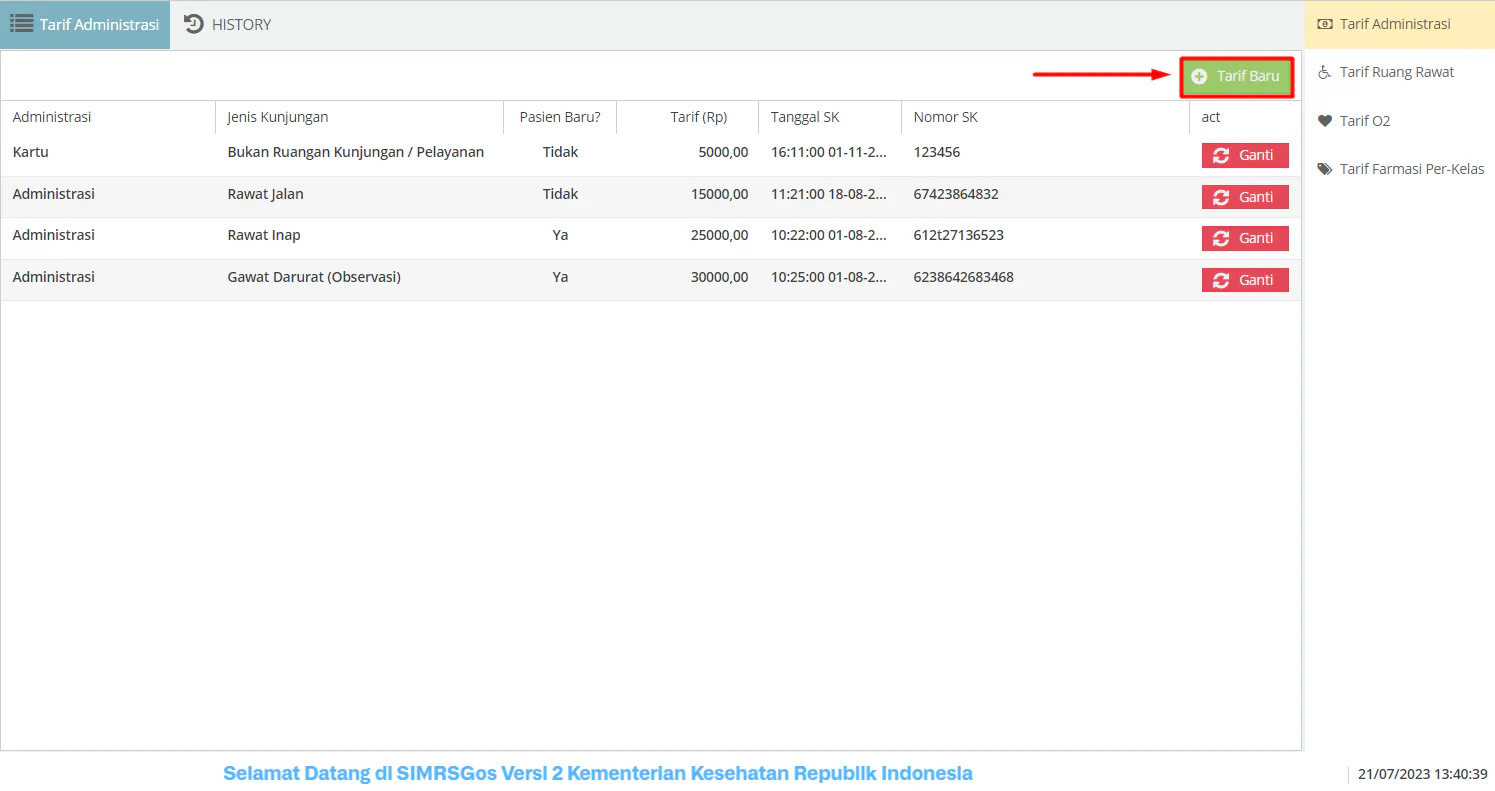Click the act column header
This screenshot has height=791, width=1495.
(1245, 117)
